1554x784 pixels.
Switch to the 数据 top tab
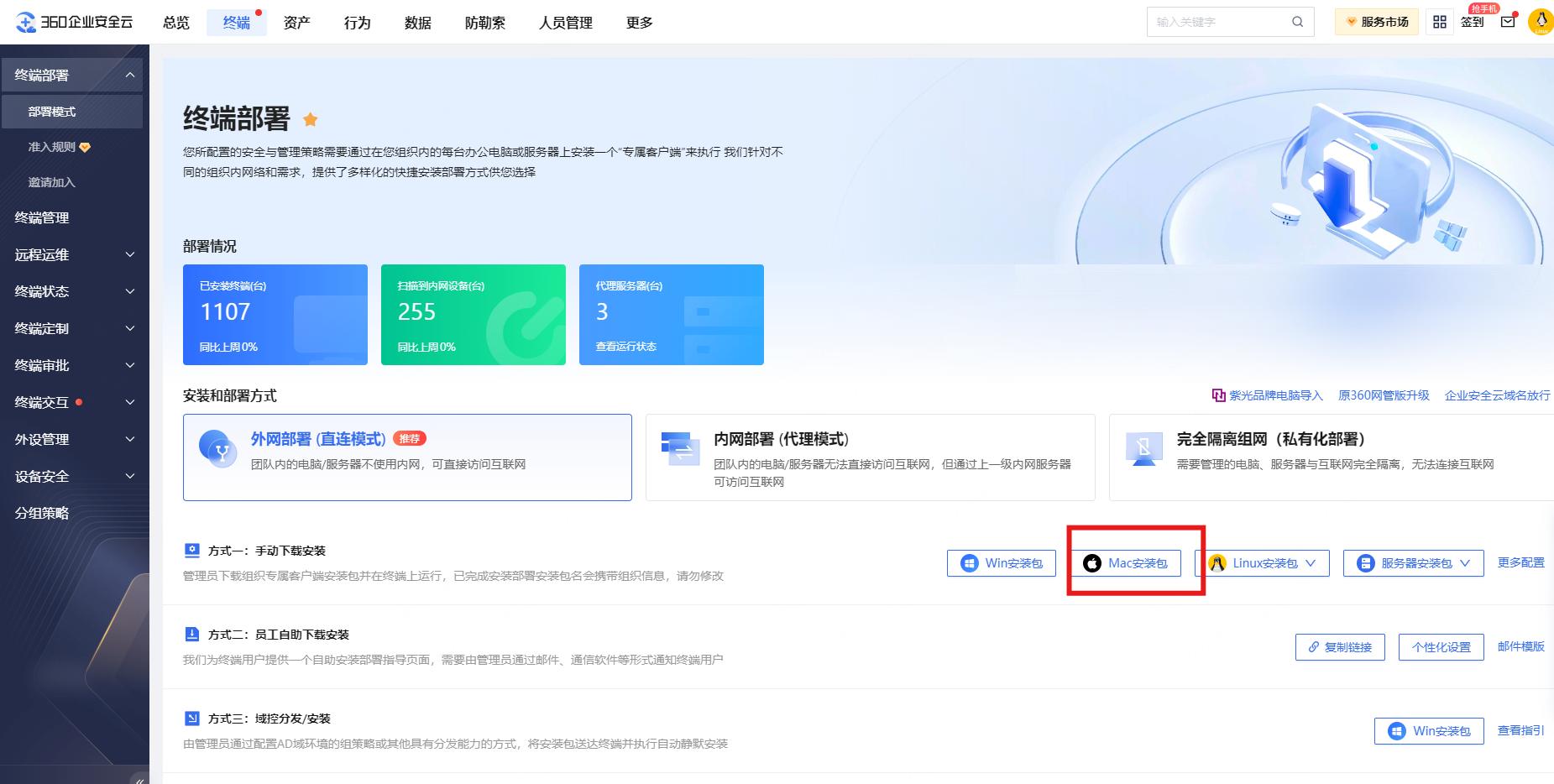[418, 23]
